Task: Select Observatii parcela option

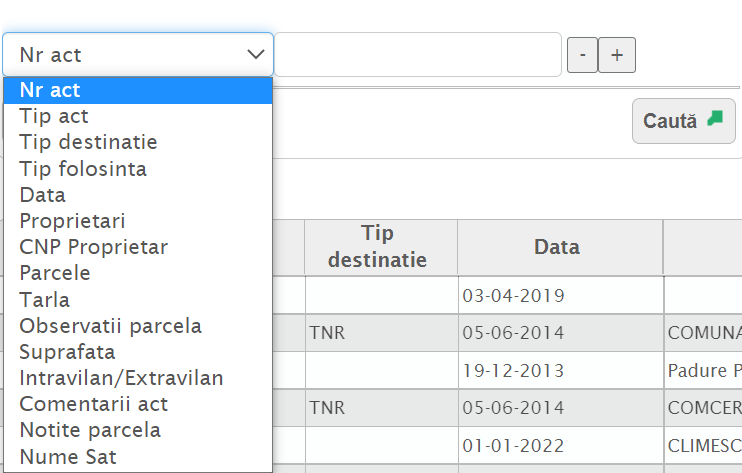Action: pyautogui.click(x=138, y=326)
